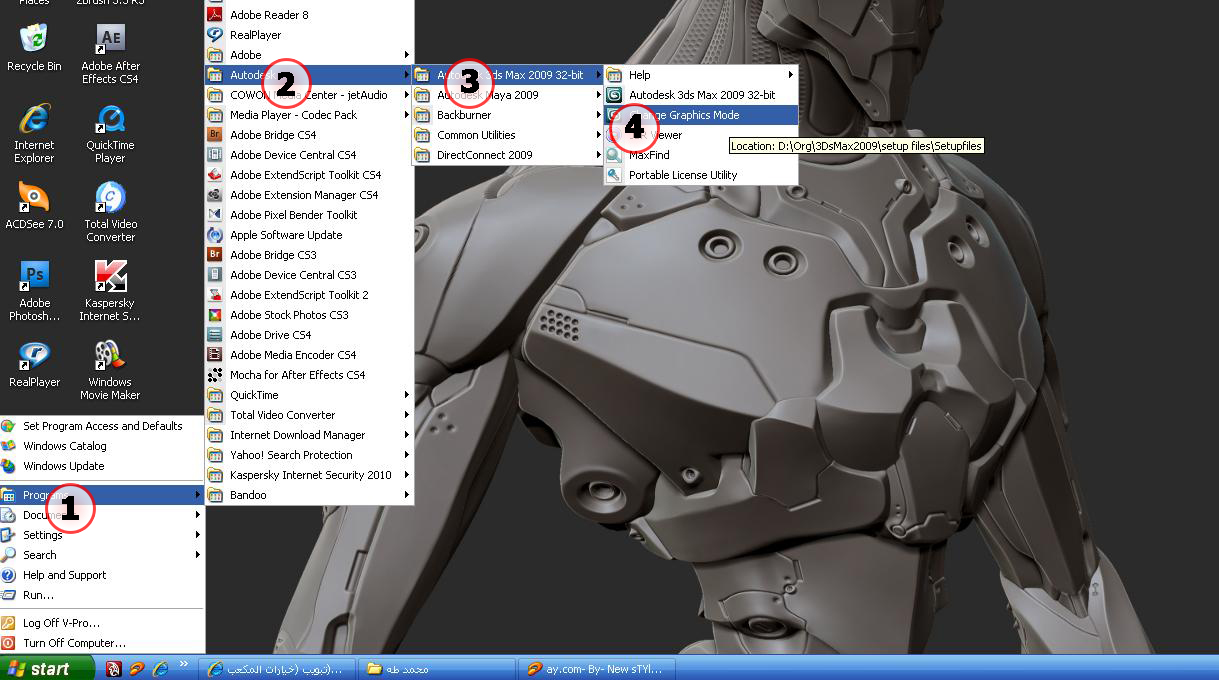Open Adobe Photoshop desktop shortcut

point(34,290)
